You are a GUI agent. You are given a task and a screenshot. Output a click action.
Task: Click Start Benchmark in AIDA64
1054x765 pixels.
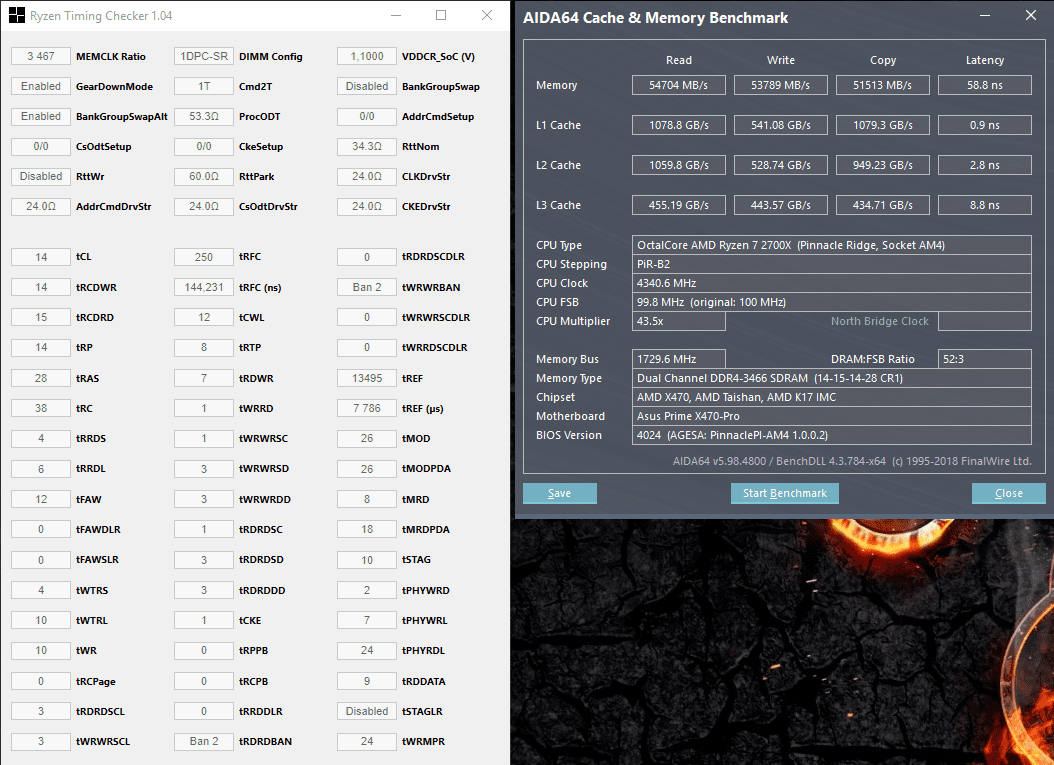[x=784, y=493]
